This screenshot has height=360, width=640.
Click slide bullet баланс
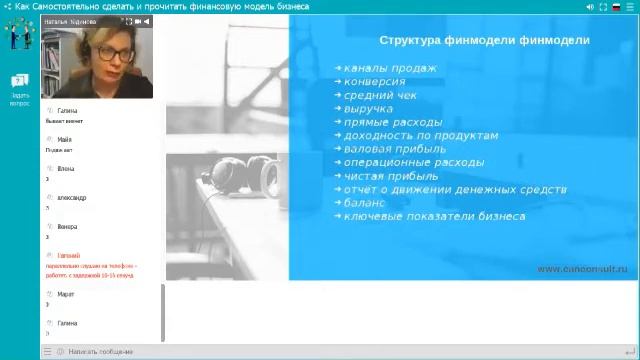pos(364,203)
